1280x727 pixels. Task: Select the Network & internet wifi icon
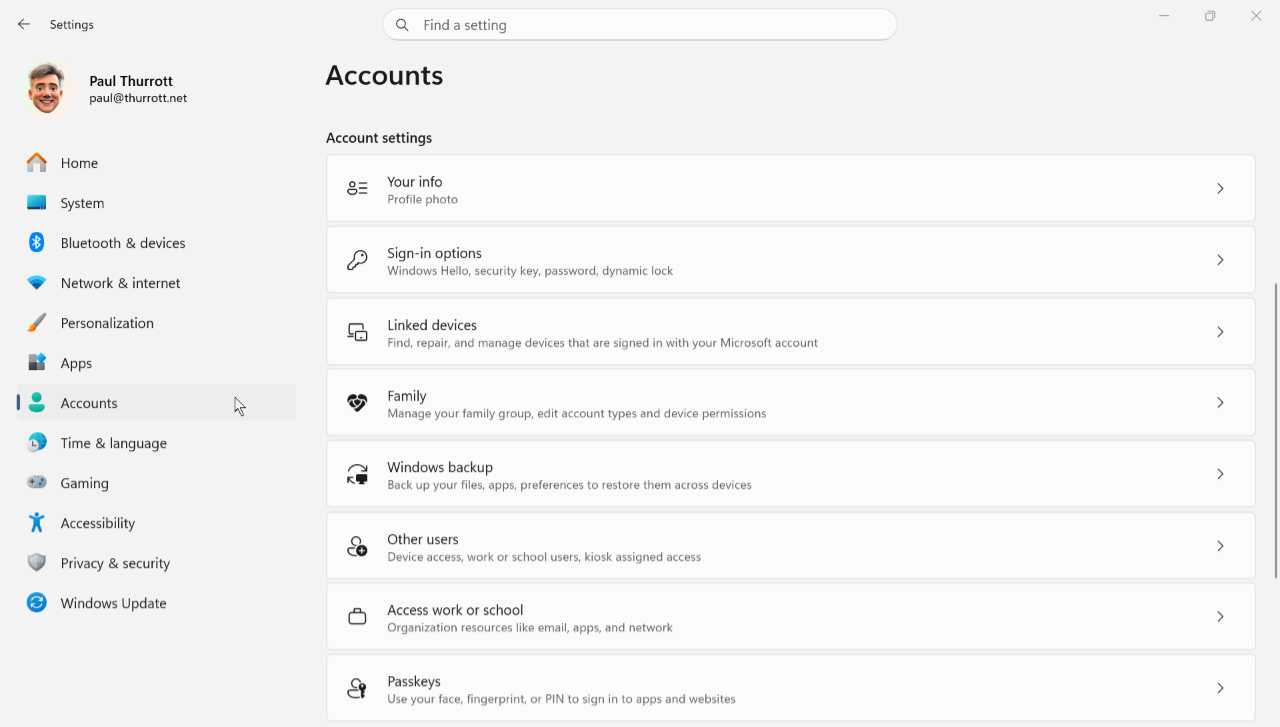tap(37, 283)
